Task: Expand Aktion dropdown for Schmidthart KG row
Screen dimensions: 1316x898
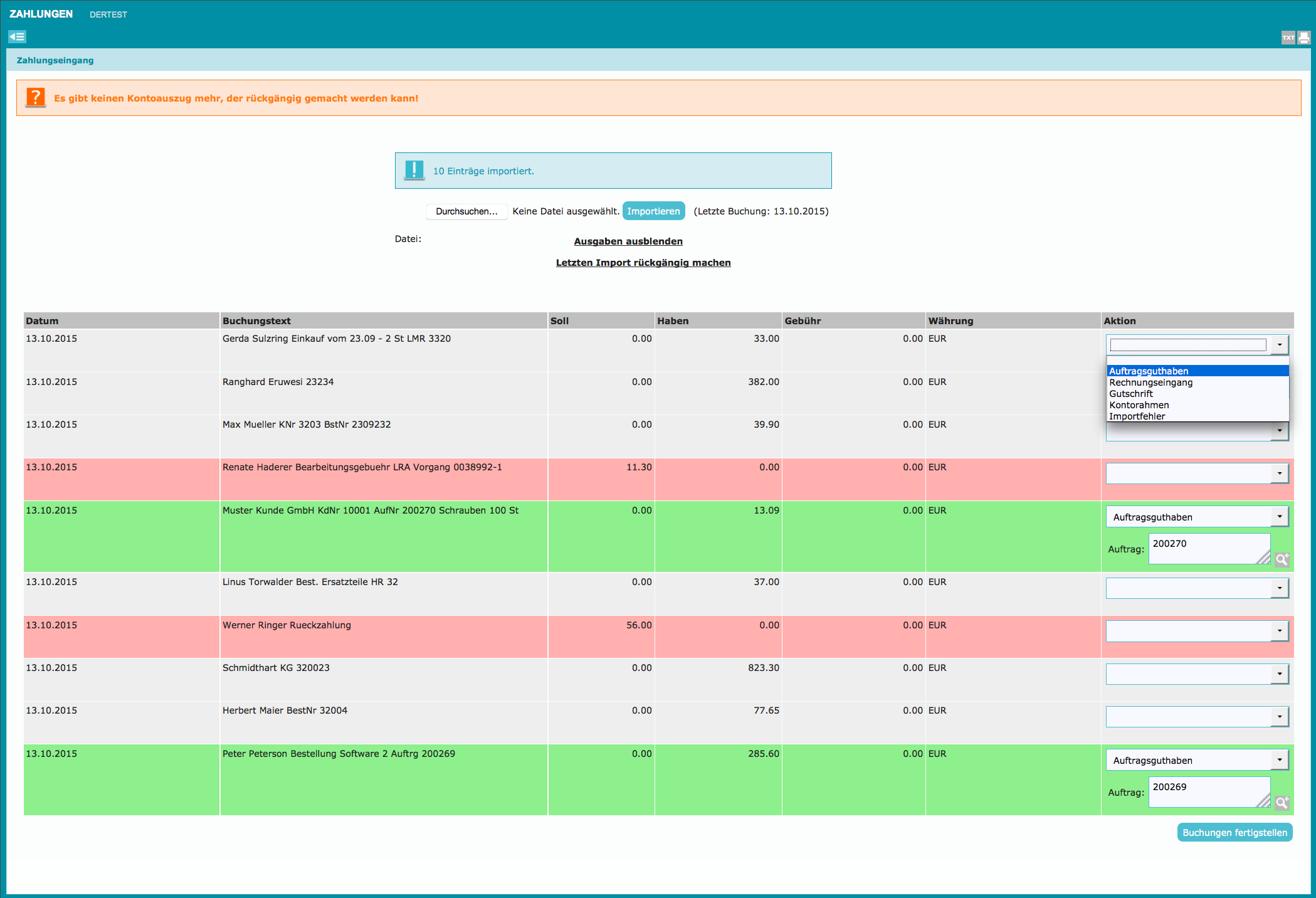Action: (1197, 674)
